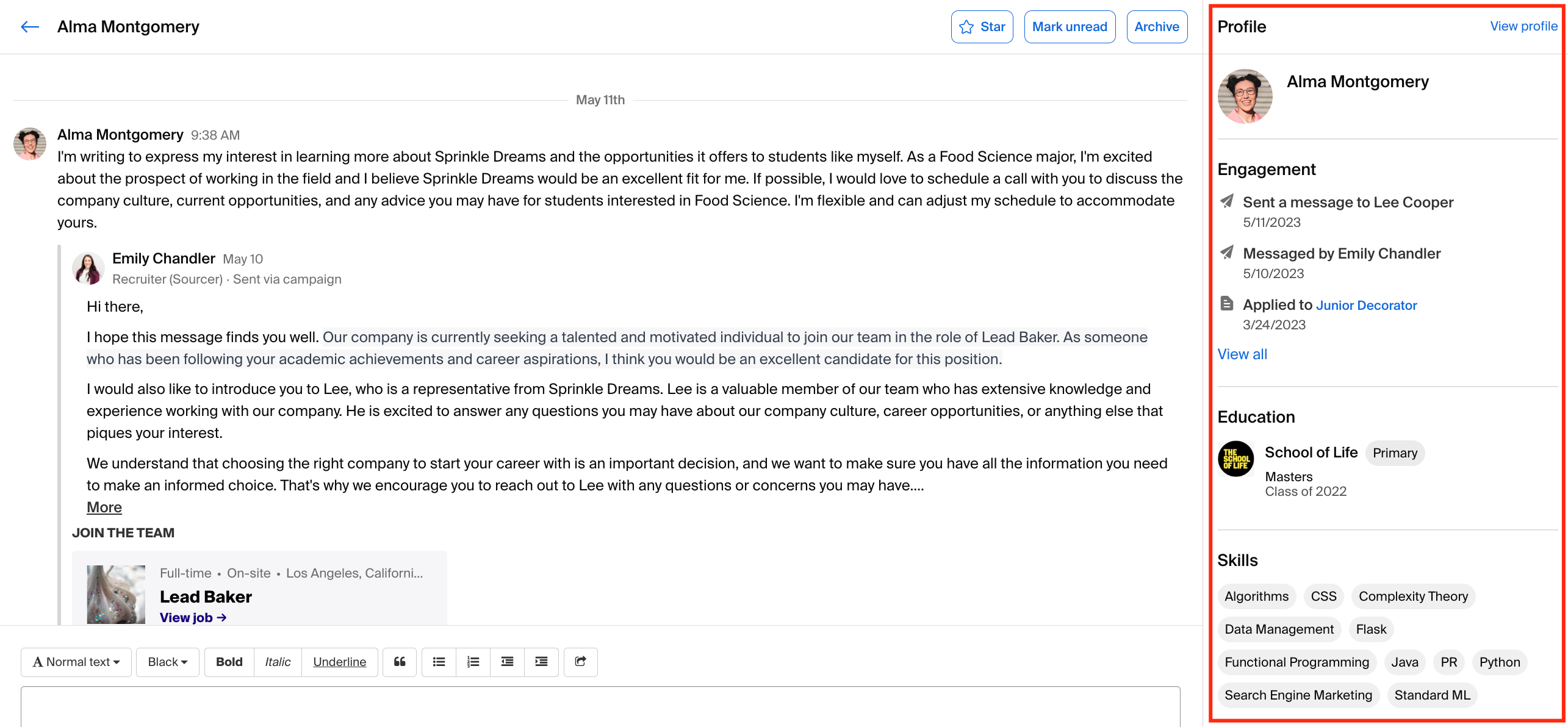Click the School of Life logo
Viewport: 1568px width, 727px height.
click(1235, 459)
